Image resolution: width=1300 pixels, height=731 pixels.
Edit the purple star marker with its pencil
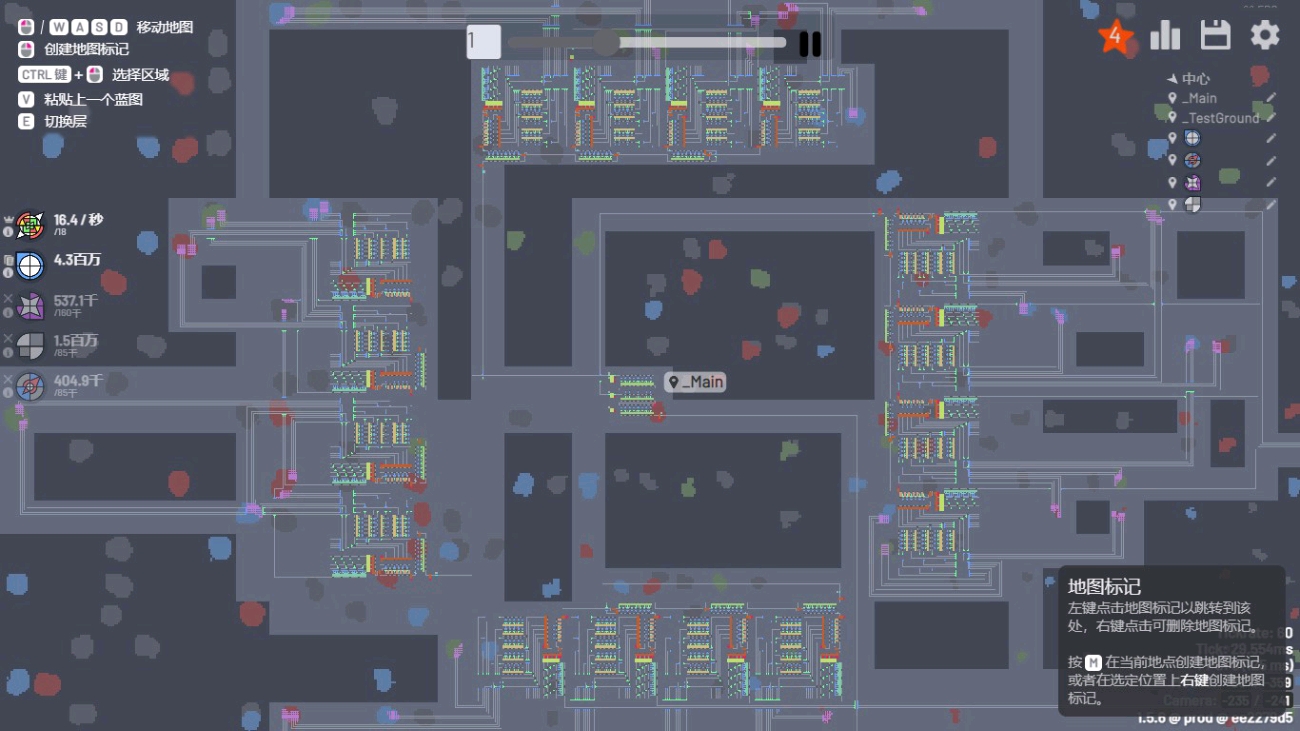click(x=1271, y=183)
